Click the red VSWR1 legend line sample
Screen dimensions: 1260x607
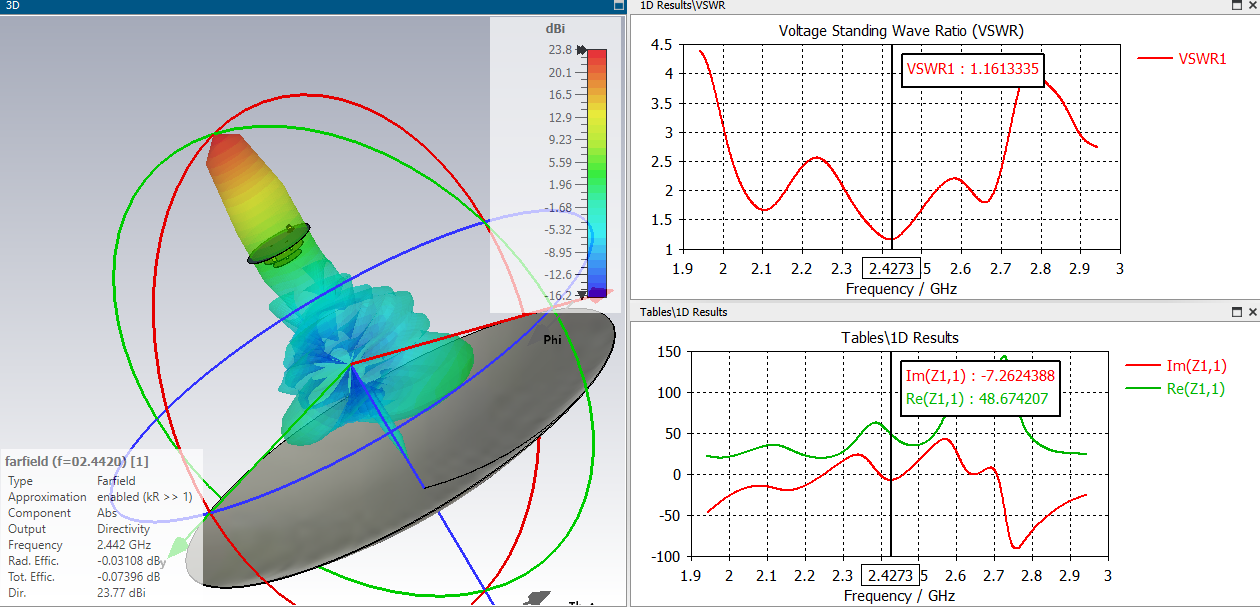pyautogui.click(x=1154, y=59)
